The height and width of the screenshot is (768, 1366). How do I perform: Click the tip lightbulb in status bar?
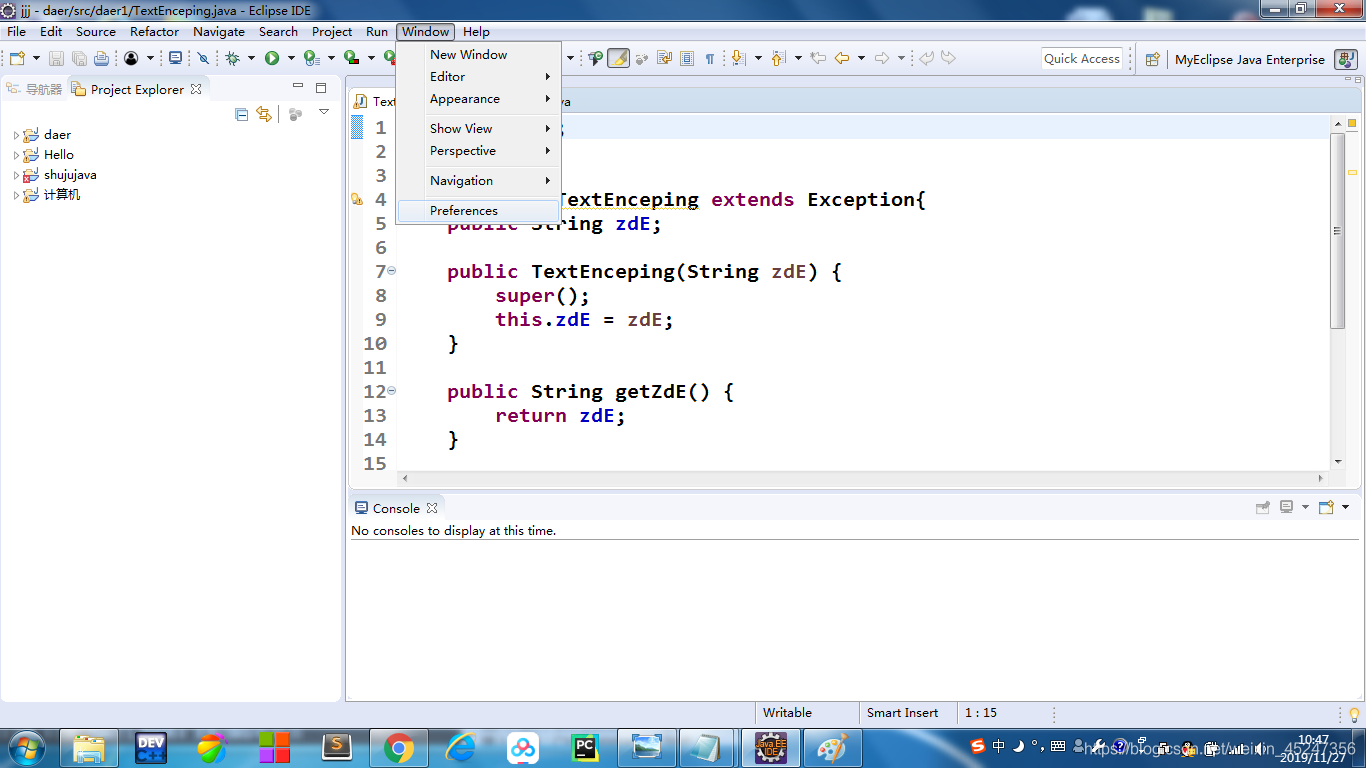[1355, 714]
